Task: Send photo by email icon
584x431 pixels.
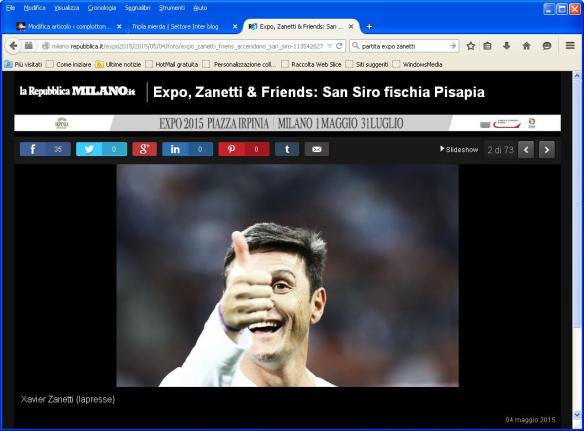Action: [x=317, y=149]
